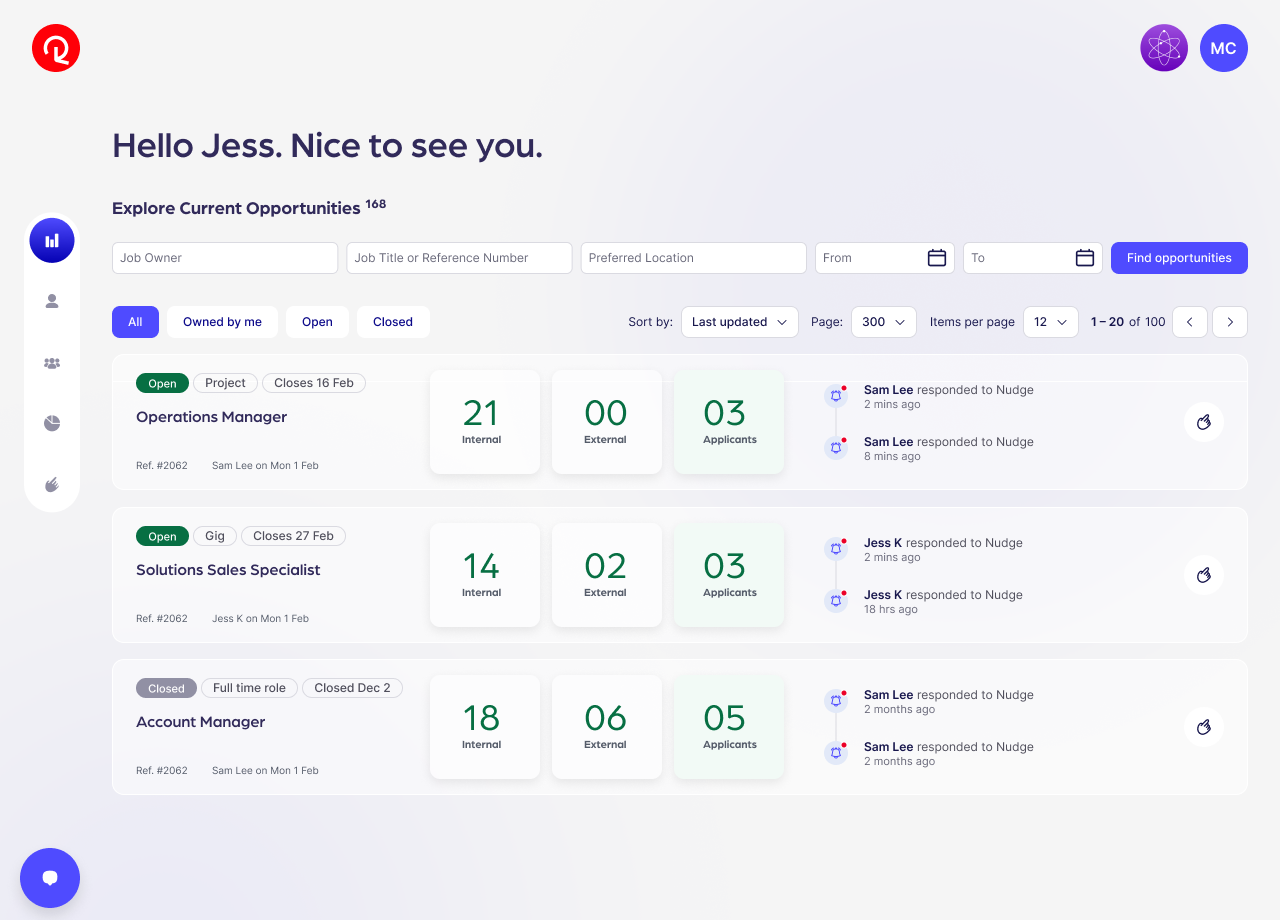Click the Job Owner input field
Viewport: 1280px width, 920px height.
coord(225,258)
